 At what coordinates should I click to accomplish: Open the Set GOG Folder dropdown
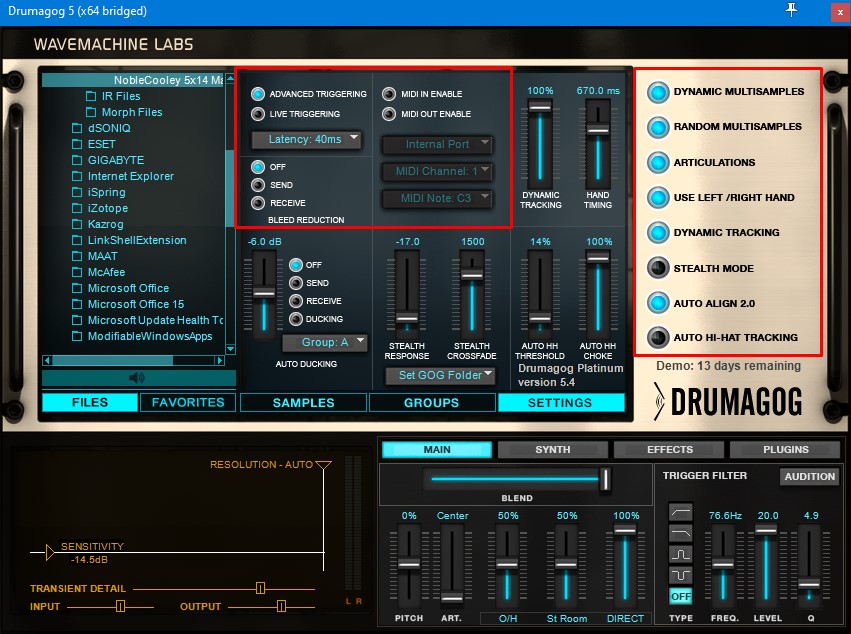click(x=440, y=375)
